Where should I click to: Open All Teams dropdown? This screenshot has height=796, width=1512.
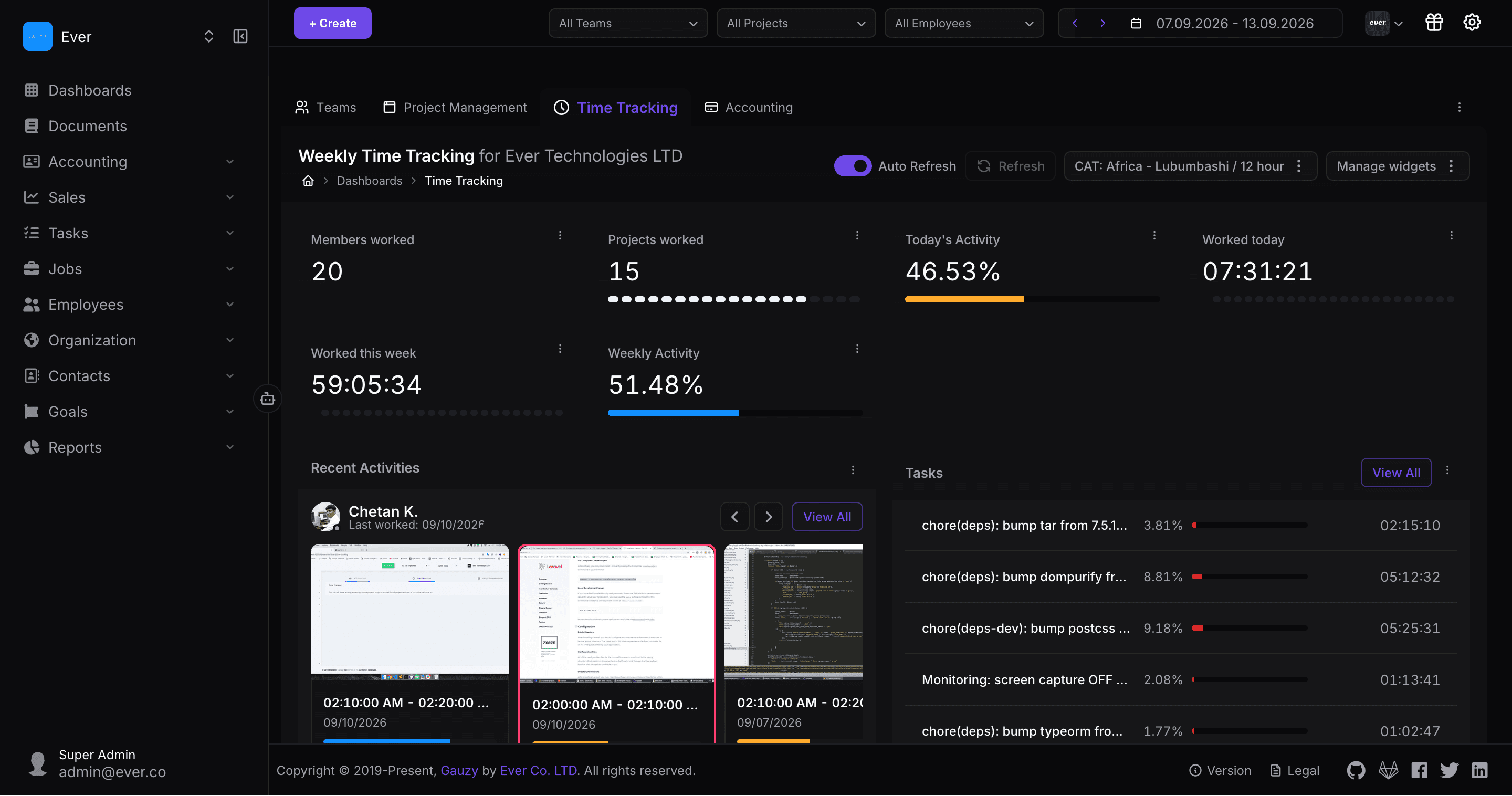pyautogui.click(x=628, y=24)
